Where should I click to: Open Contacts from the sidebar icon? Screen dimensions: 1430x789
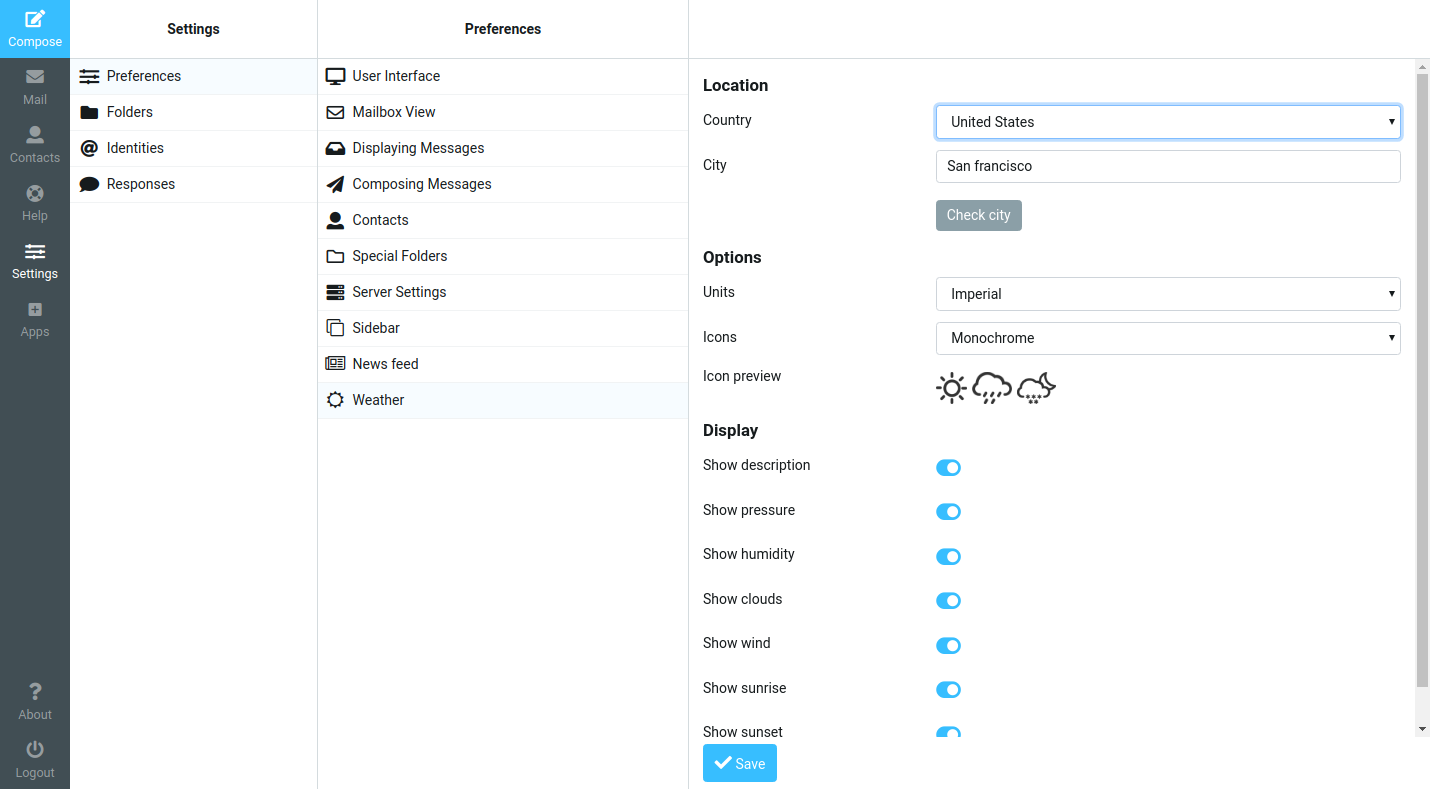point(35,134)
